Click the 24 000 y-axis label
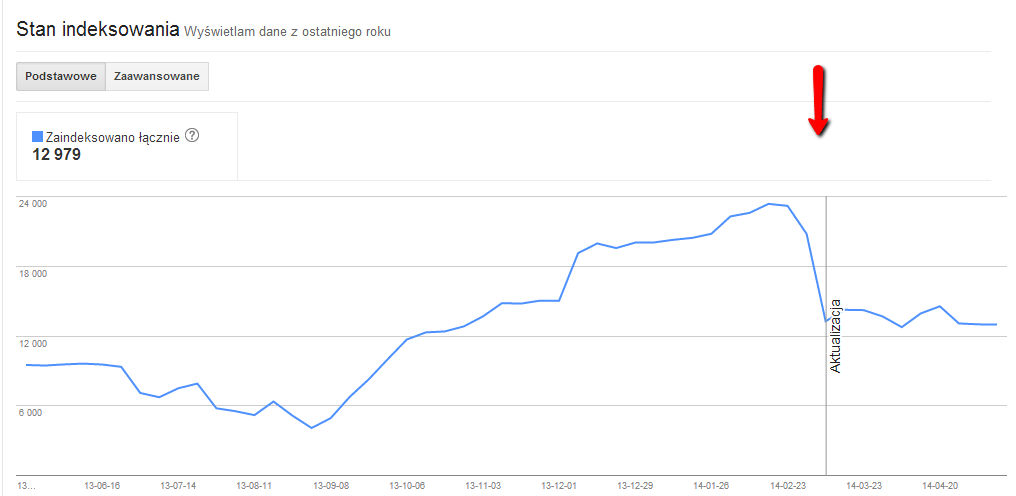 coord(33,204)
